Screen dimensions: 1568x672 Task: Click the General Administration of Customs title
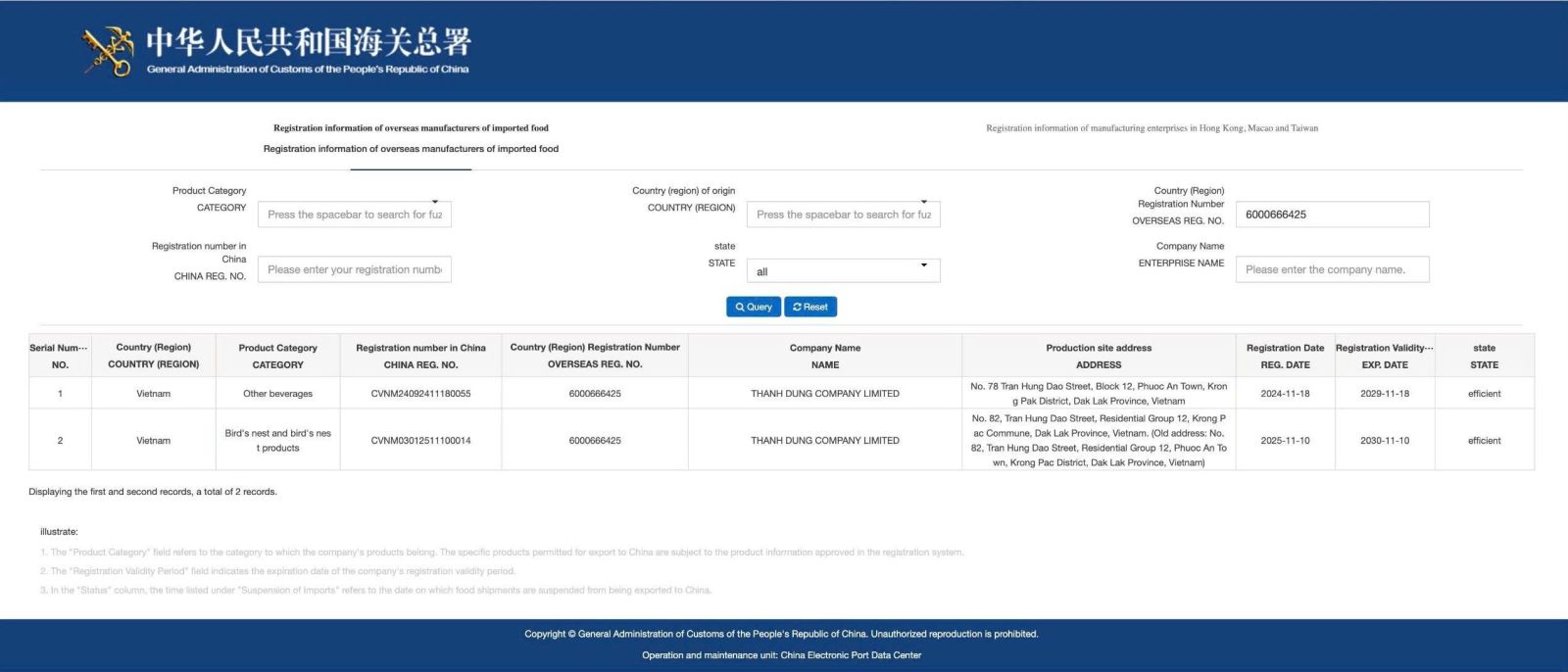308,51
